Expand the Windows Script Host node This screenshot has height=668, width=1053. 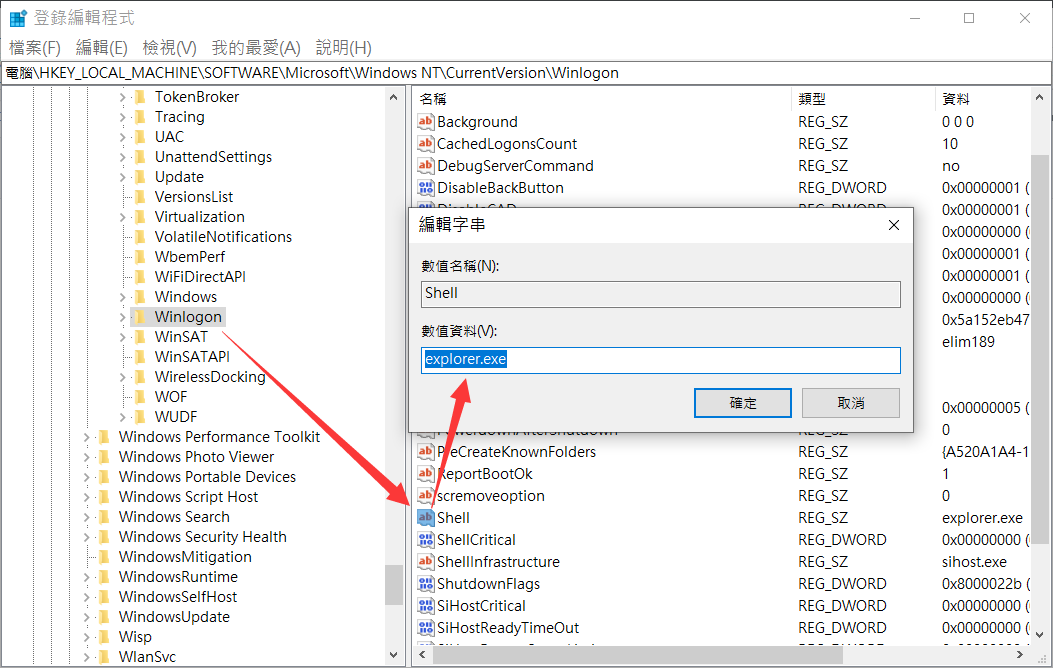coord(87,497)
